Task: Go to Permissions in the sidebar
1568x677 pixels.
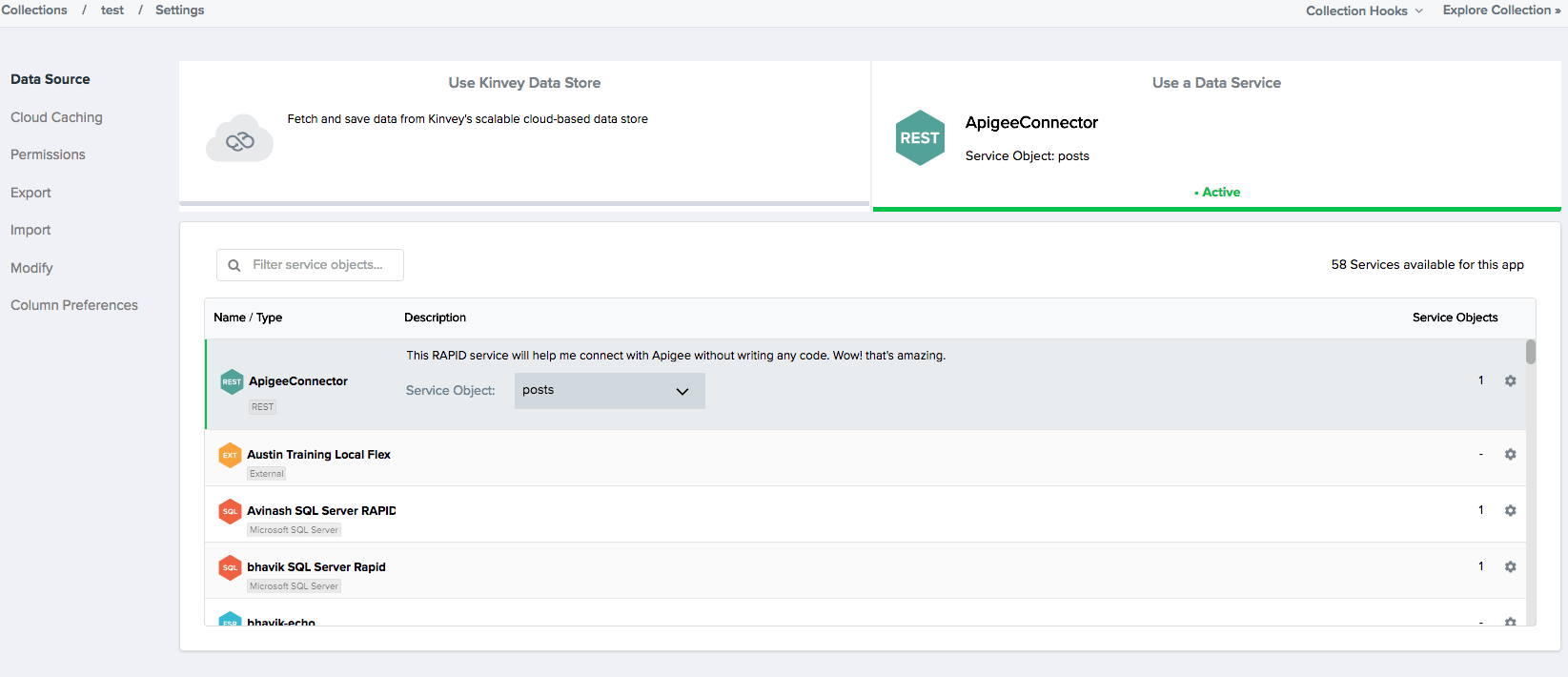Action: point(48,154)
